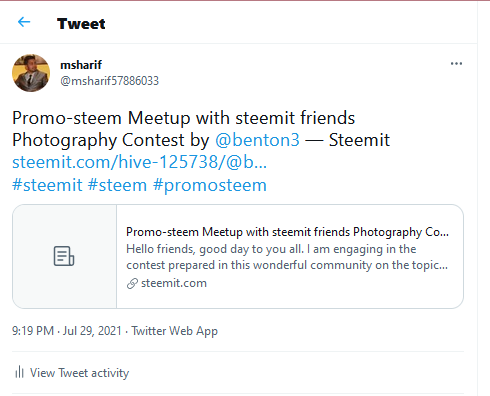
Task: Open the 9:19 PM Jul 29, 2021 timestamp
Action: [67, 331]
